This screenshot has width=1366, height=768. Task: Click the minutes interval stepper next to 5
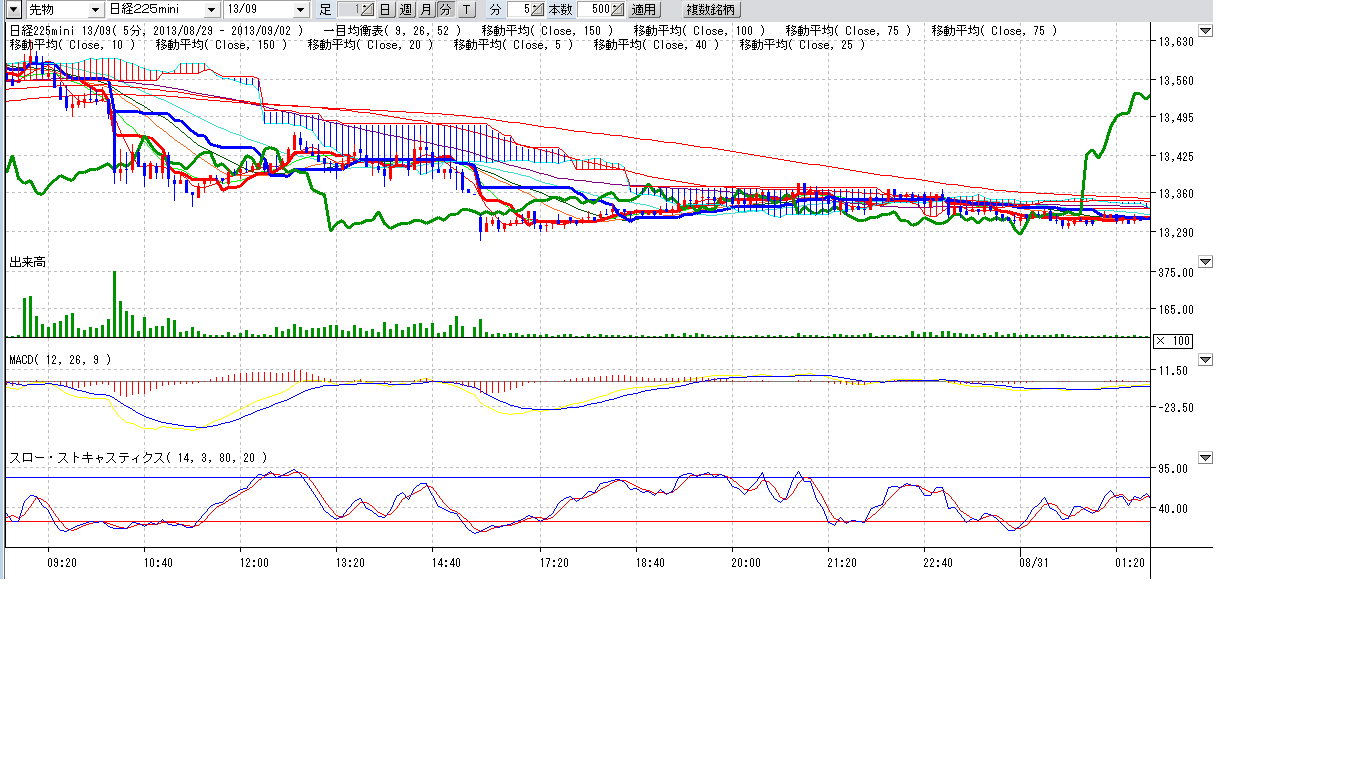(x=537, y=10)
